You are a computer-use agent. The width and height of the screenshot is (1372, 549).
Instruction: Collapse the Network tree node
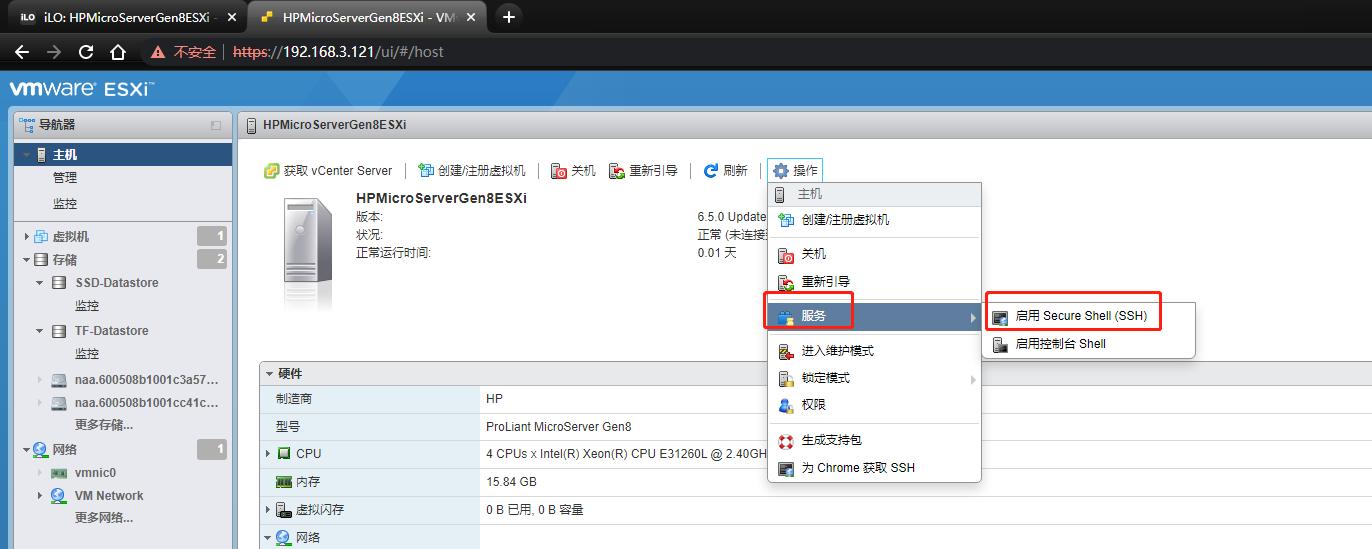point(26,450)
